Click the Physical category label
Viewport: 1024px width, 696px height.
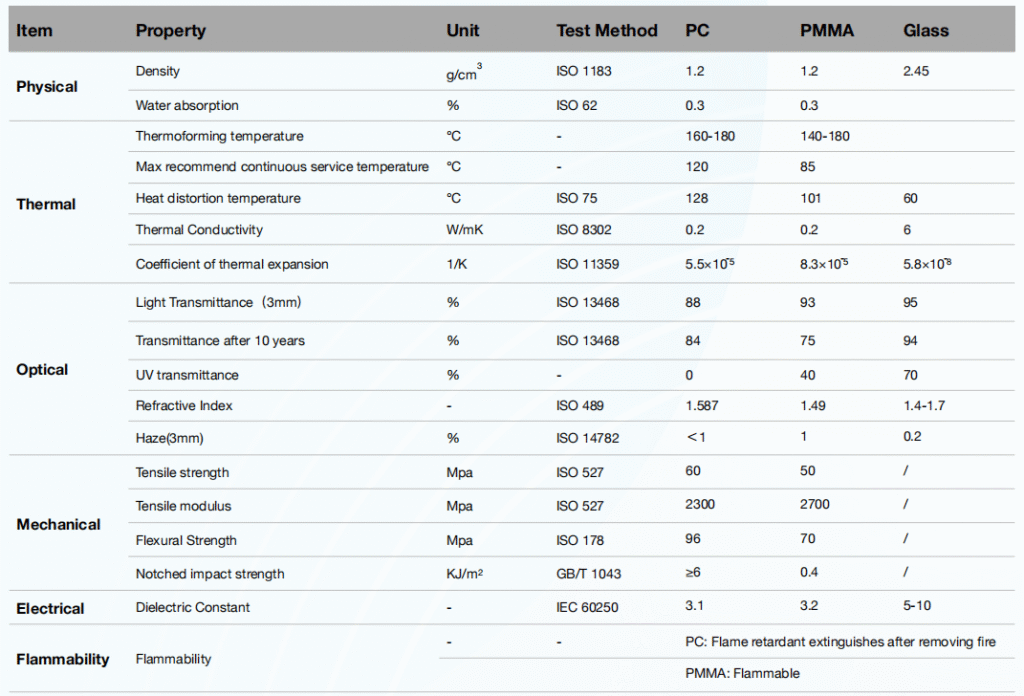(46, 87)
